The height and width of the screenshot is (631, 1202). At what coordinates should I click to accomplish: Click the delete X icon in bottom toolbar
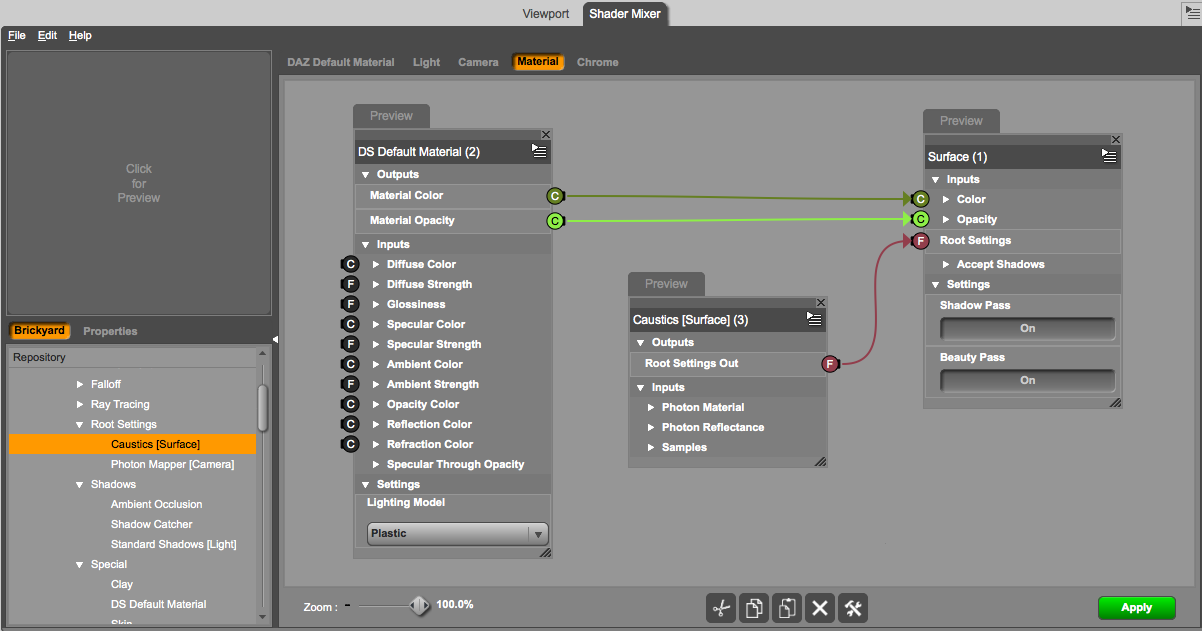point(820,608)
